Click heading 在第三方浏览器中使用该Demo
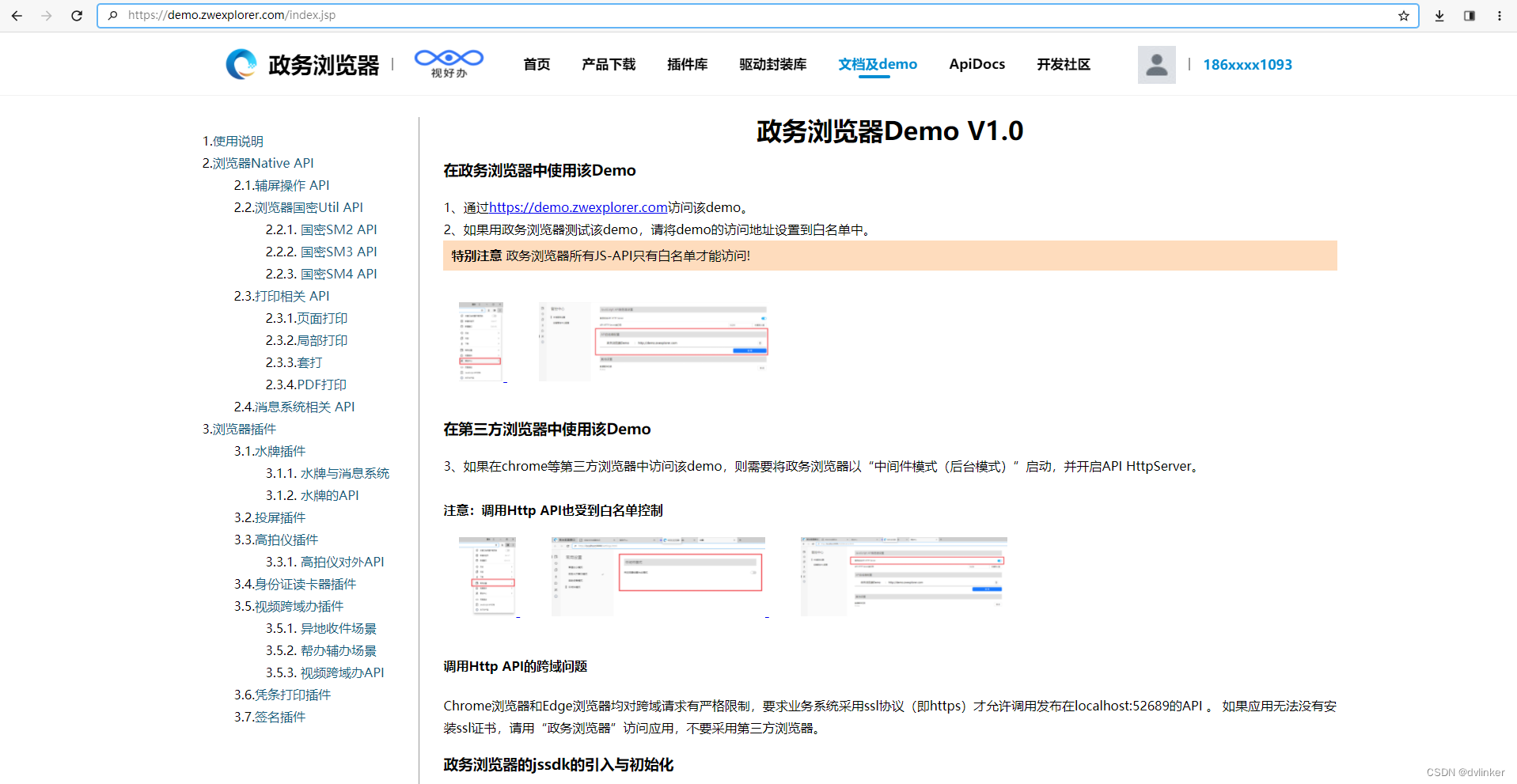Image resolution: width=1517 pixels, height=784 pixels. click(x=547, y=429)
